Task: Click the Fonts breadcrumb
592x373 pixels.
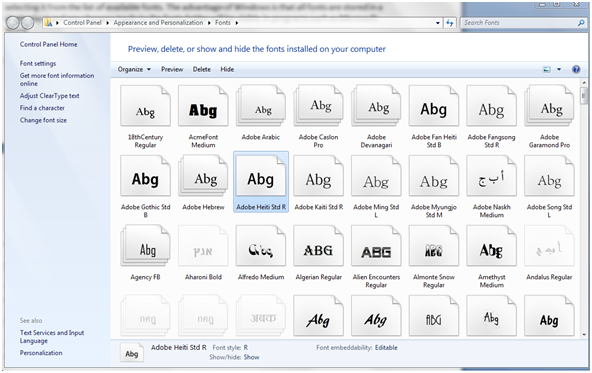Action: [223, 23]
